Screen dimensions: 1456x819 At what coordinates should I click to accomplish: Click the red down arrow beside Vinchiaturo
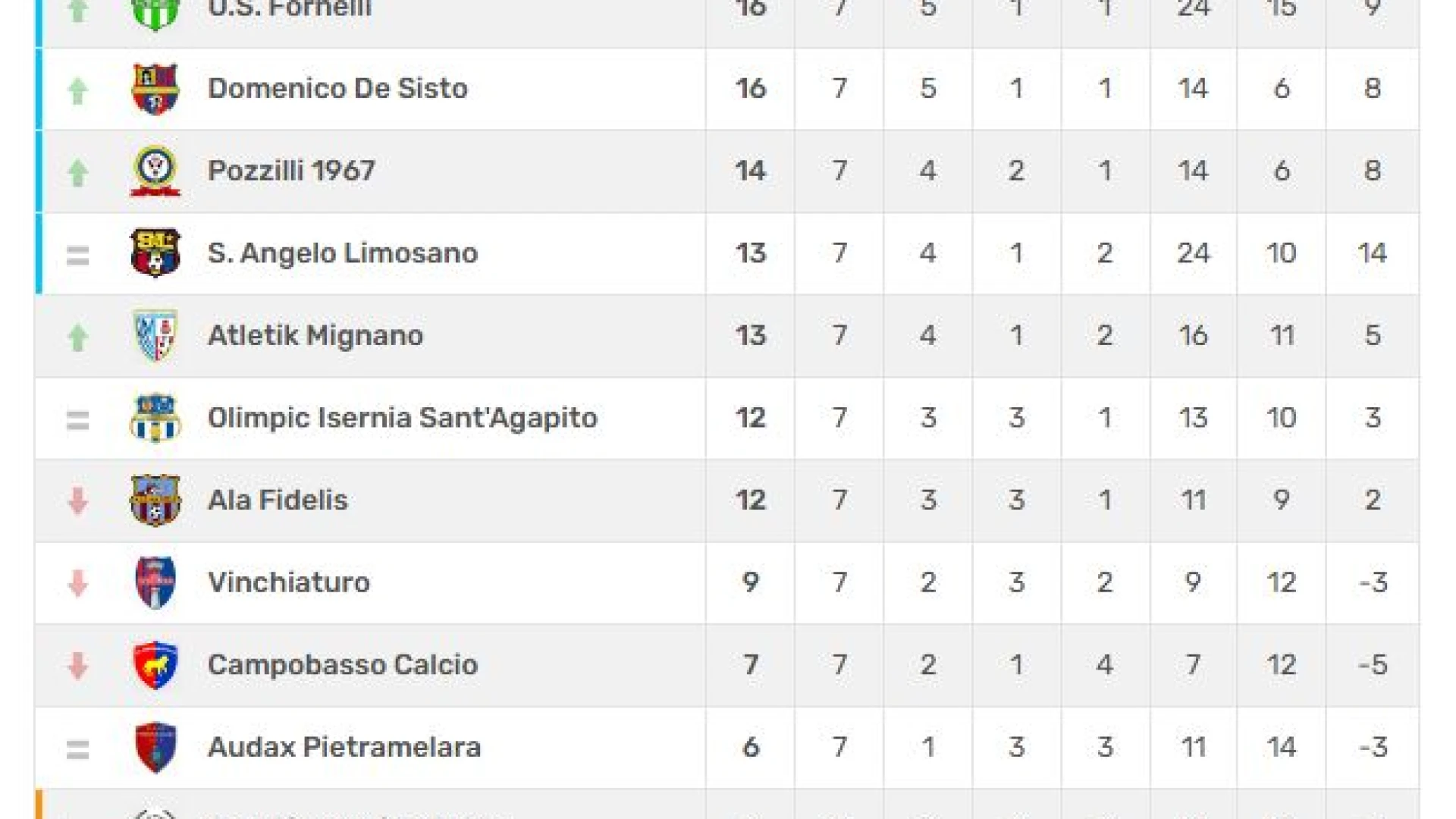(77, 583)
